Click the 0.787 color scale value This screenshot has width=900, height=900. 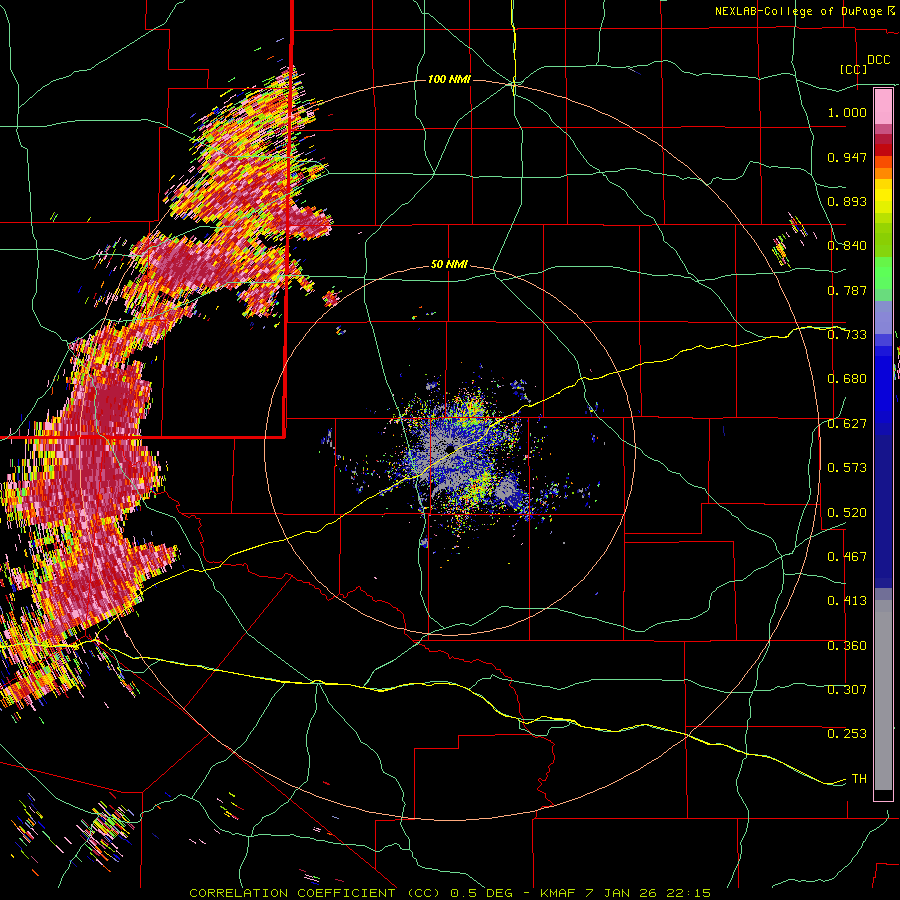(x=847, y=290)
